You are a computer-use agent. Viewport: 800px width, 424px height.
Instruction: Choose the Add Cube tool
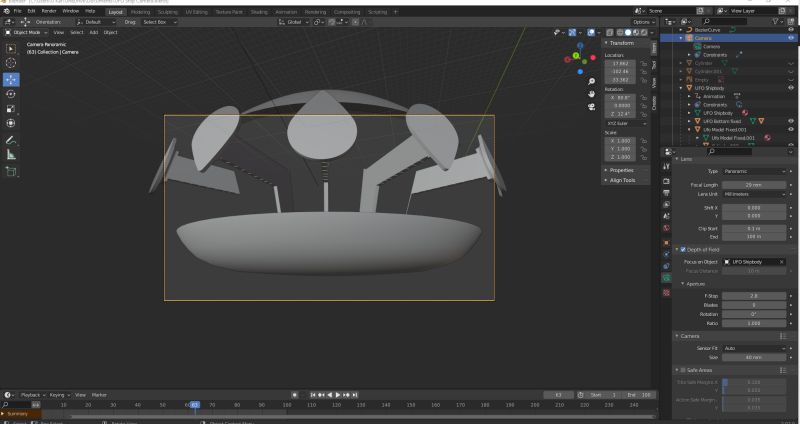(11, 172)
